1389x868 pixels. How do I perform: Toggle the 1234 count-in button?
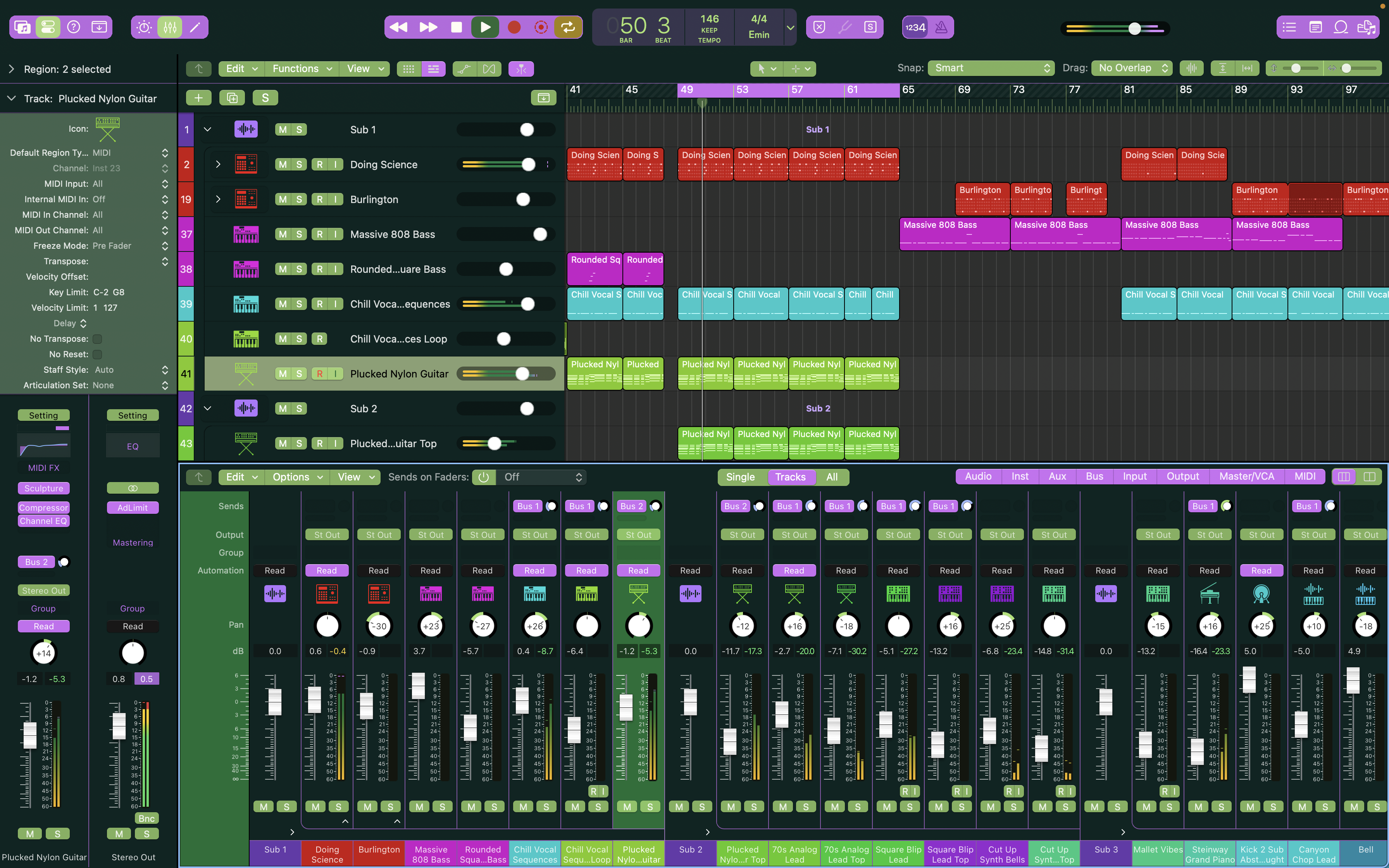point(915,27)
